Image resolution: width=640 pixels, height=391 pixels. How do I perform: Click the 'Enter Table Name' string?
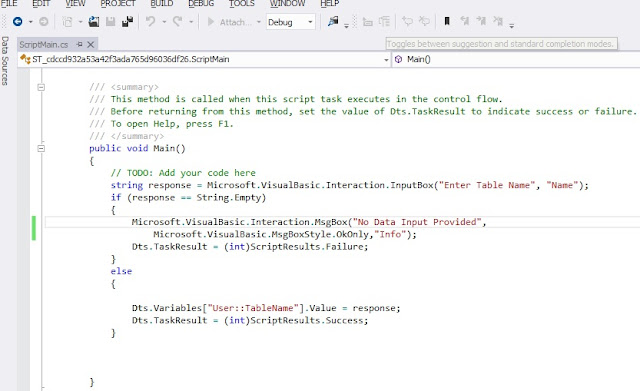coord(487,185)
